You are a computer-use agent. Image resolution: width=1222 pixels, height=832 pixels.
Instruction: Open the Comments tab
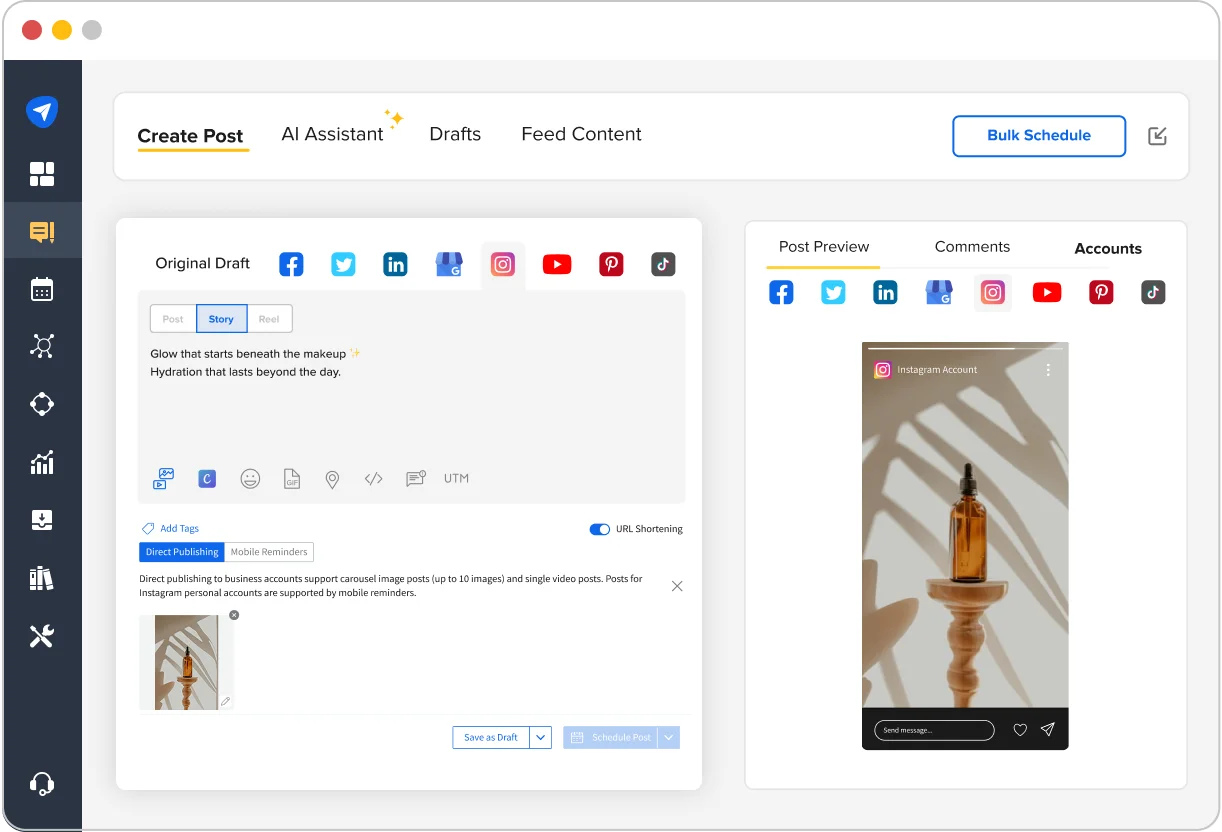coord(972,247)
